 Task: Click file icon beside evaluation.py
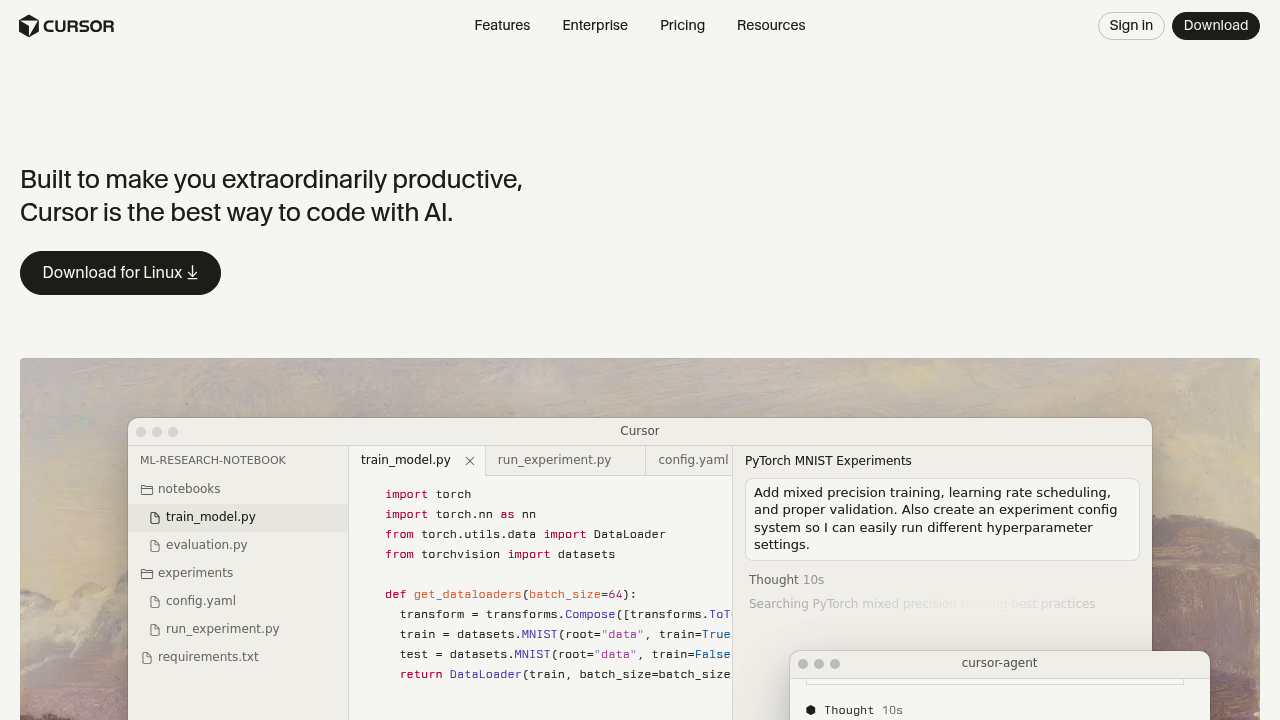155,545
